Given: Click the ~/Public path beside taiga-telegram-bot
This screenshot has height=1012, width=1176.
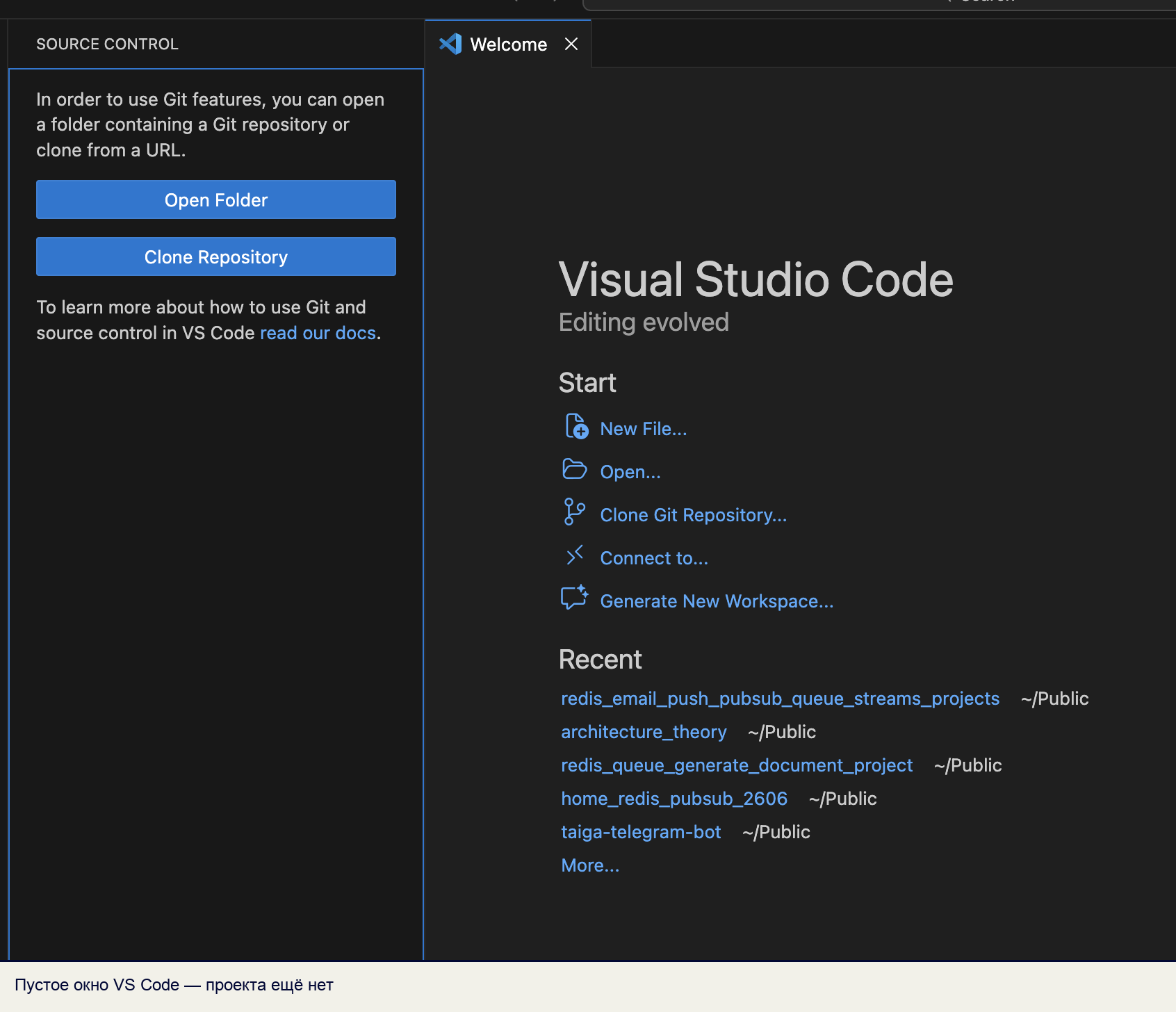Looking at the screenshot, I should [x=776, y=832].
